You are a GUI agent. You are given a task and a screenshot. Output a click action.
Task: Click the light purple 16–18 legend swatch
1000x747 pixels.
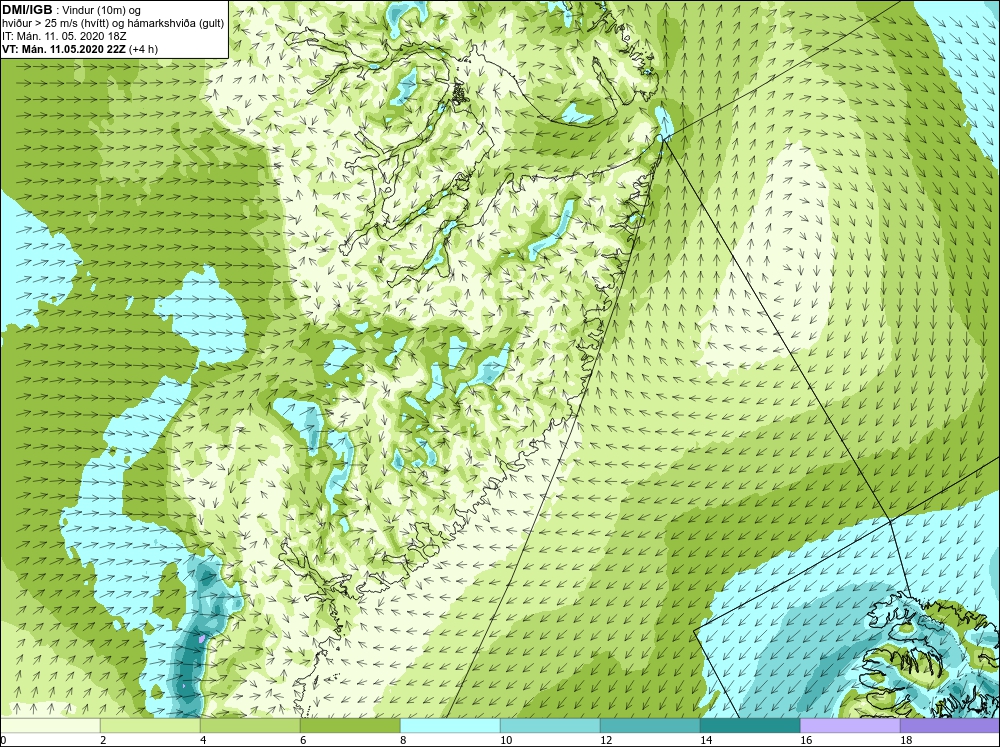tap(850, 725)
